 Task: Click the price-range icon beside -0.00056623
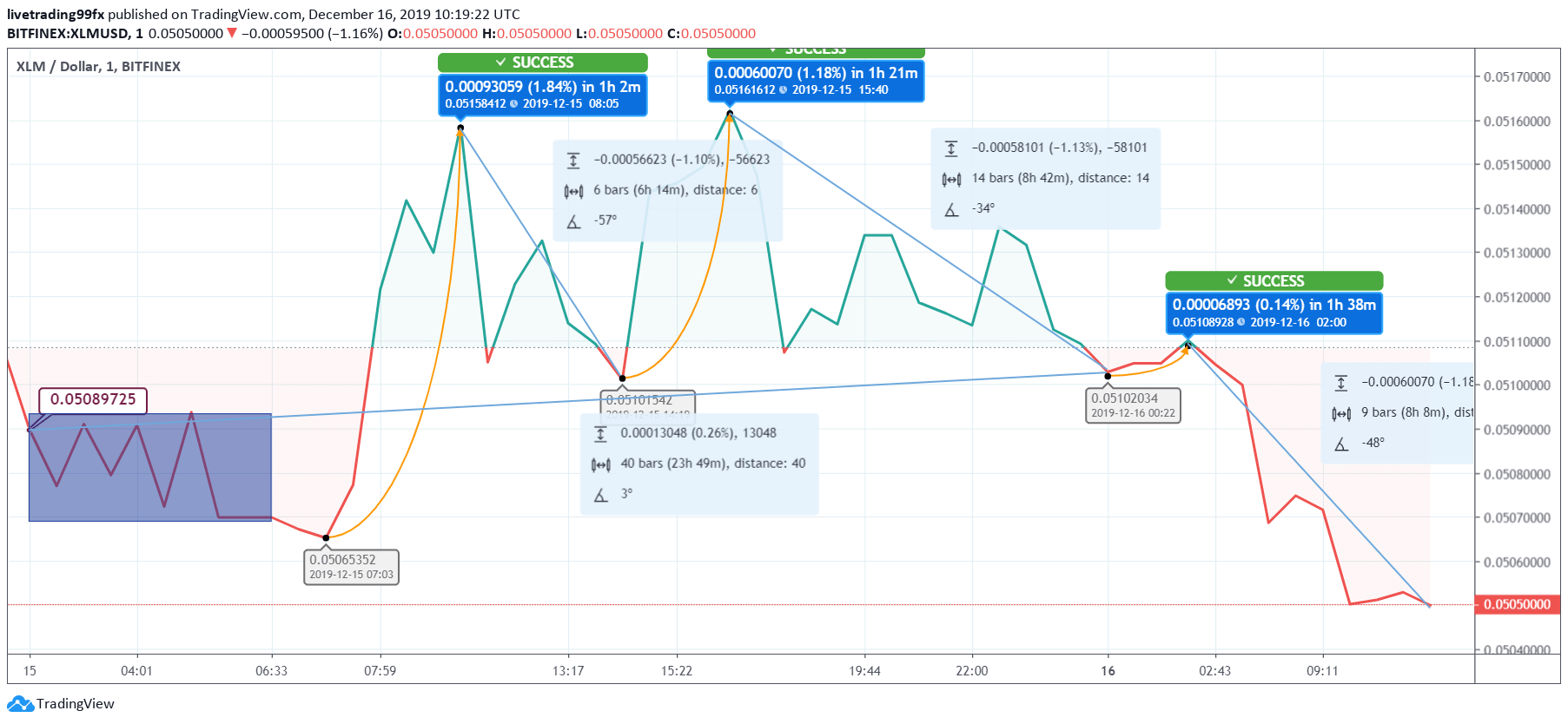tap(573, 160)
